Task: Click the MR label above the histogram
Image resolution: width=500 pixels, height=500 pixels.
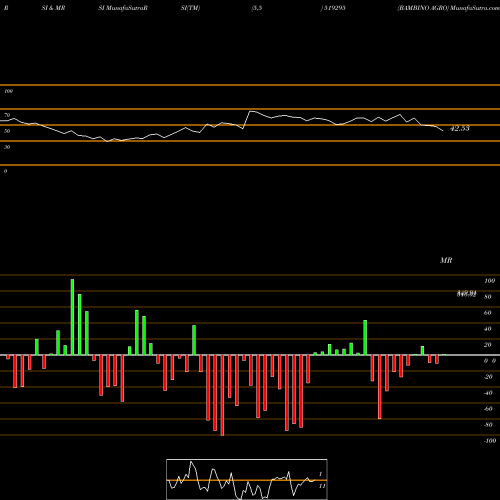Action: 446,260
